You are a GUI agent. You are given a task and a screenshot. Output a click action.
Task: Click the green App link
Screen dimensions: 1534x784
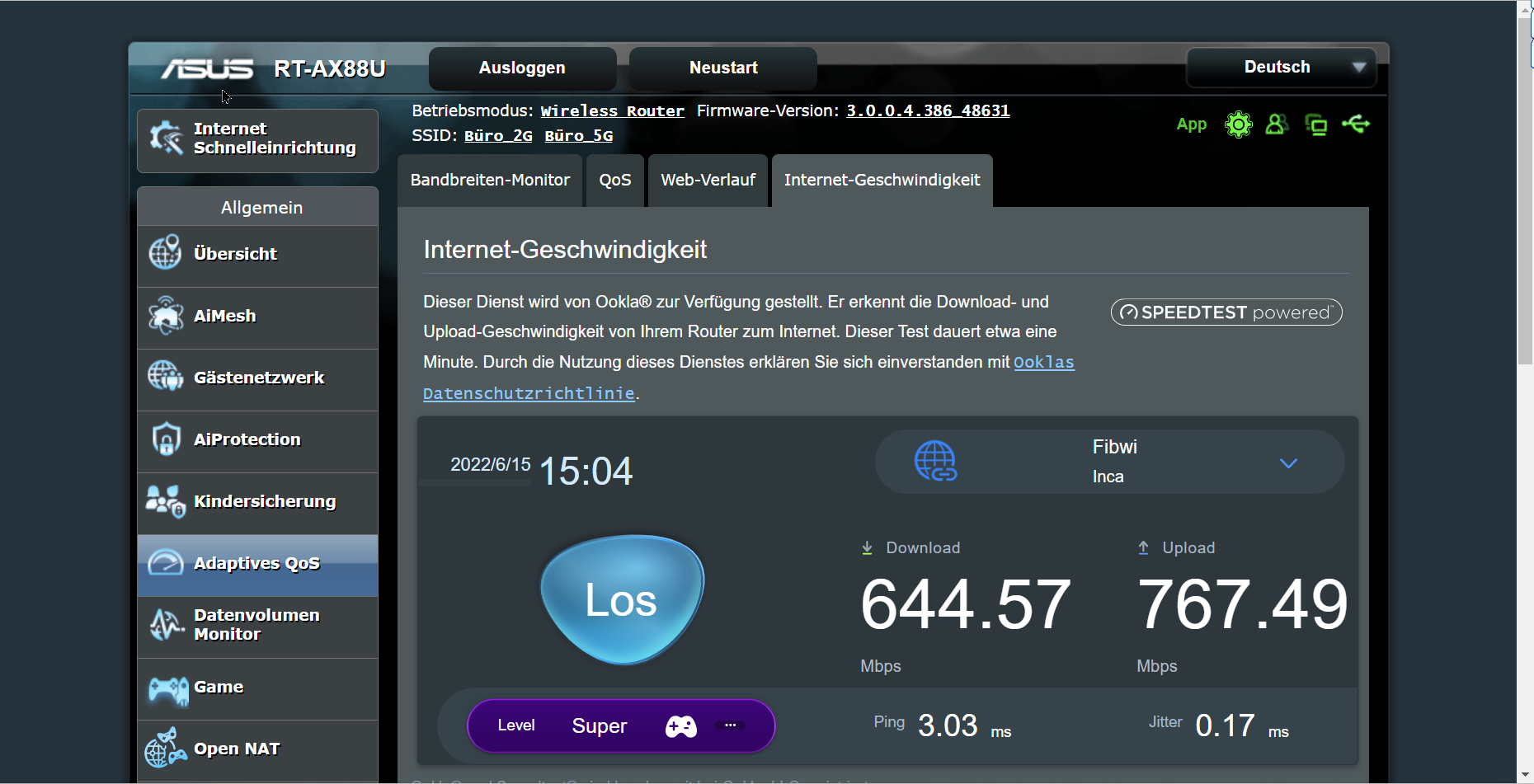pyautogui.click(x=1191, y=124)
